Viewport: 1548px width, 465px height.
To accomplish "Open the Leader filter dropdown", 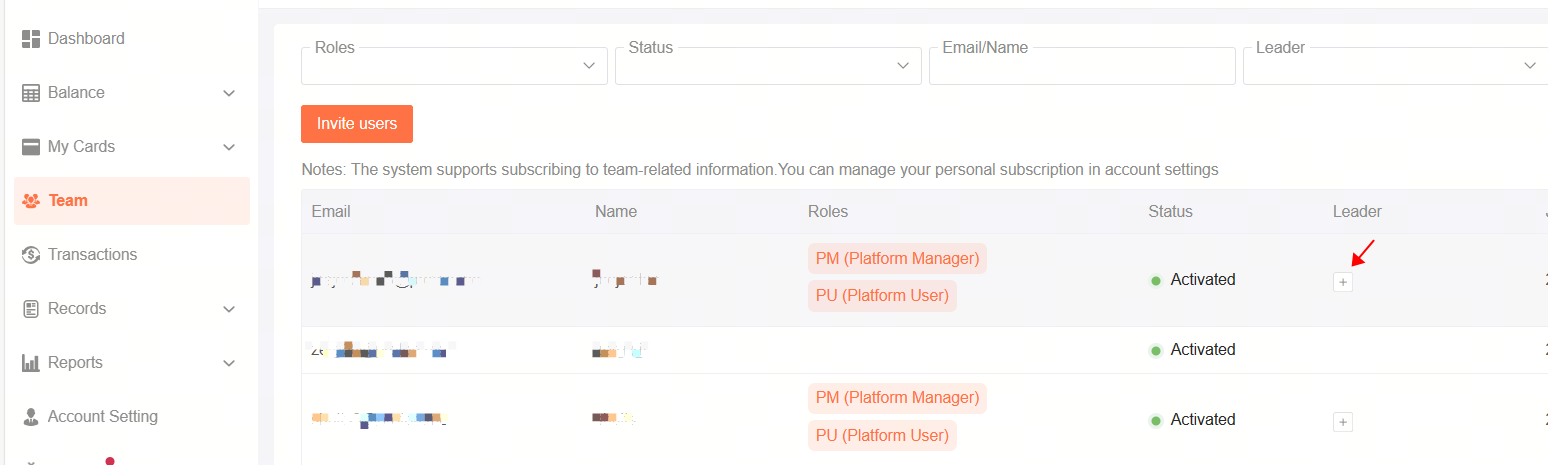I will click(1395, 65).
